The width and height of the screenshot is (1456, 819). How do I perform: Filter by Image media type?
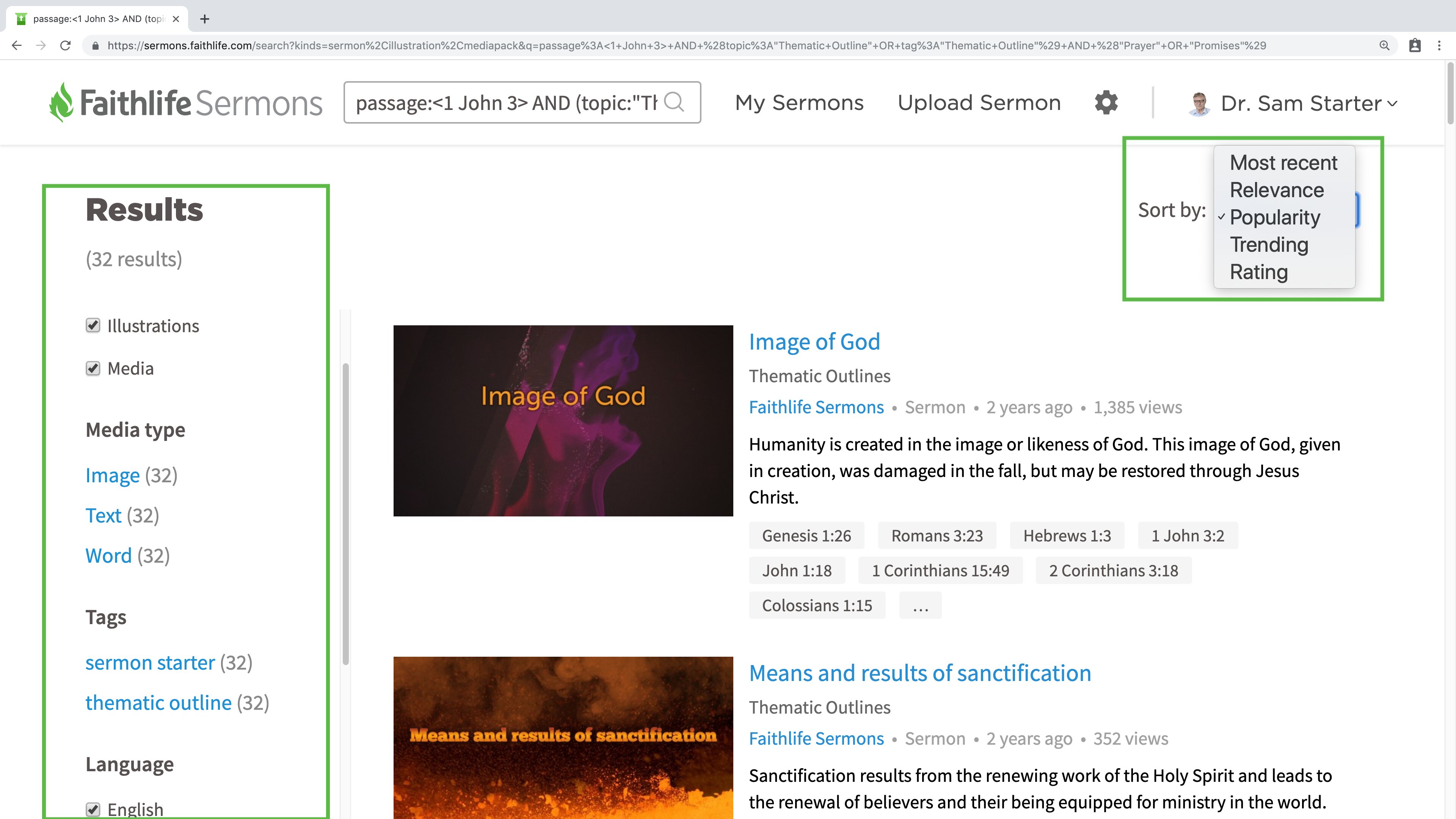coord(113,475)
